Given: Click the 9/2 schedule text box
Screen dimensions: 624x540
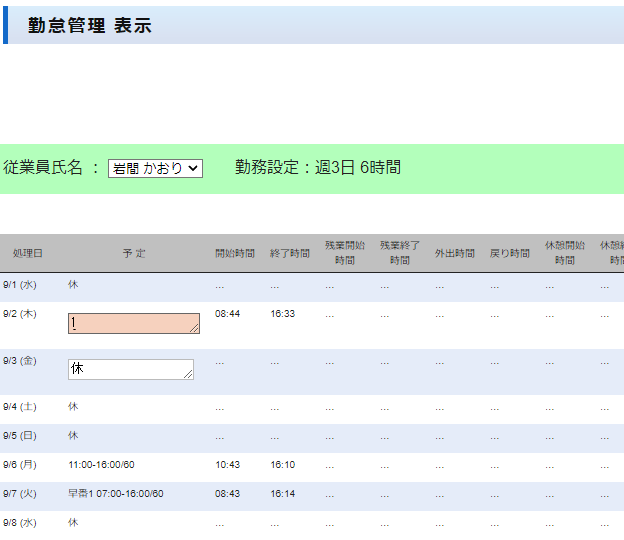Looking at the screenshot, I should (x=133, y=323).
